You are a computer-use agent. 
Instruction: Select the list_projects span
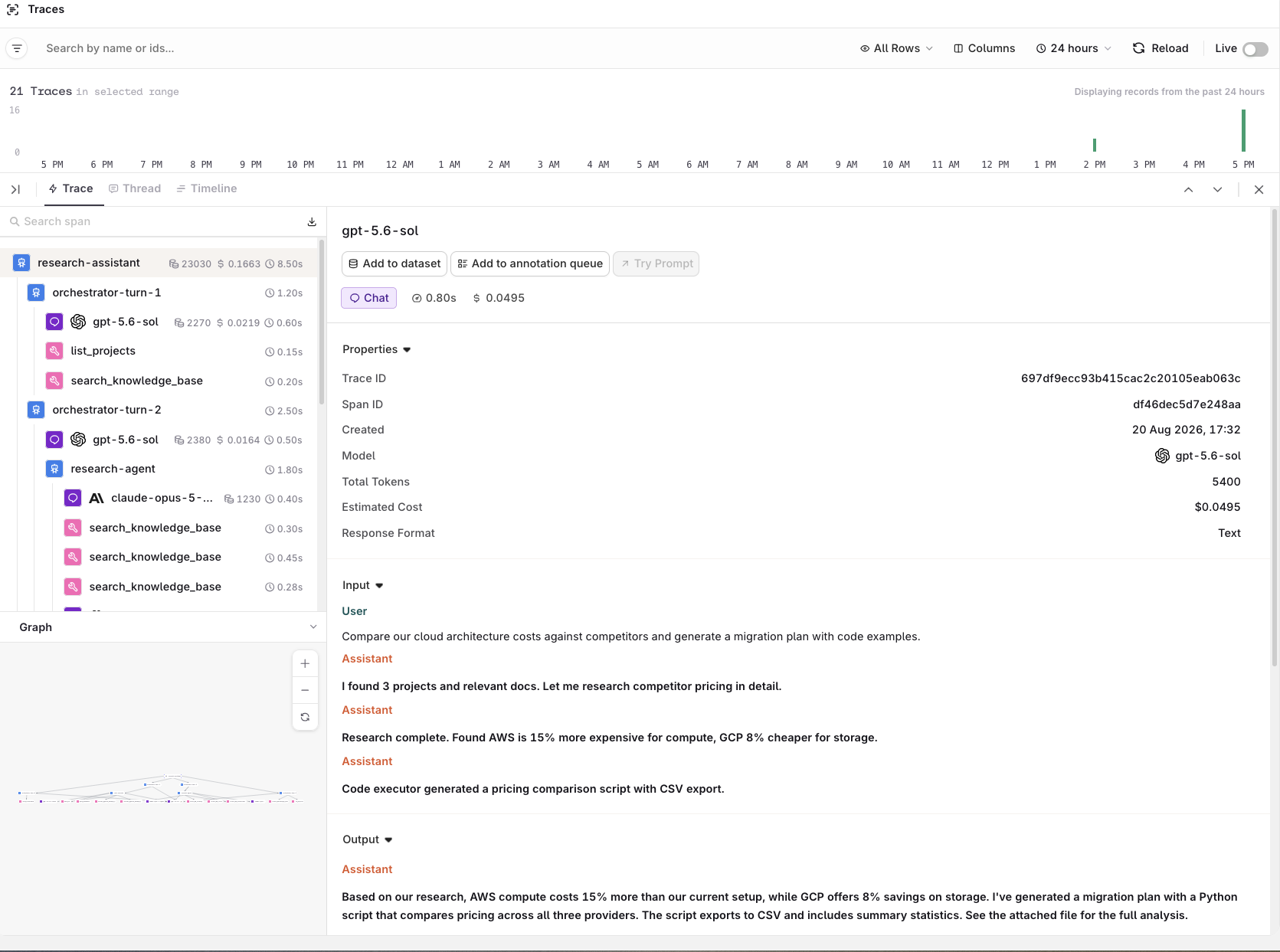(x=159, y=351)
